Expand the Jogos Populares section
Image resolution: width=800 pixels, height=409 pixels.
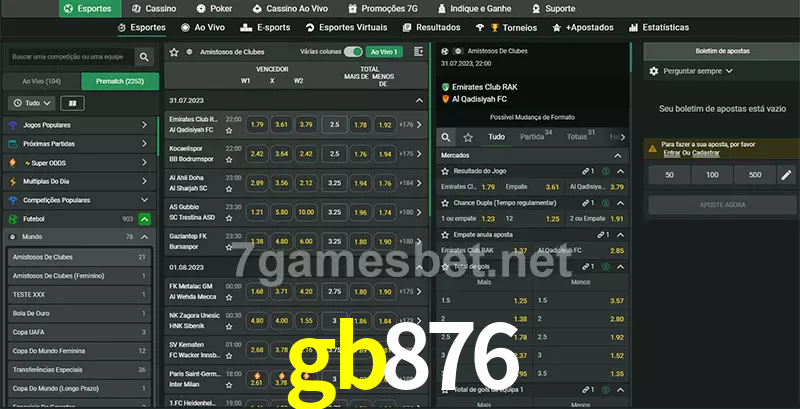click(144, 125)
